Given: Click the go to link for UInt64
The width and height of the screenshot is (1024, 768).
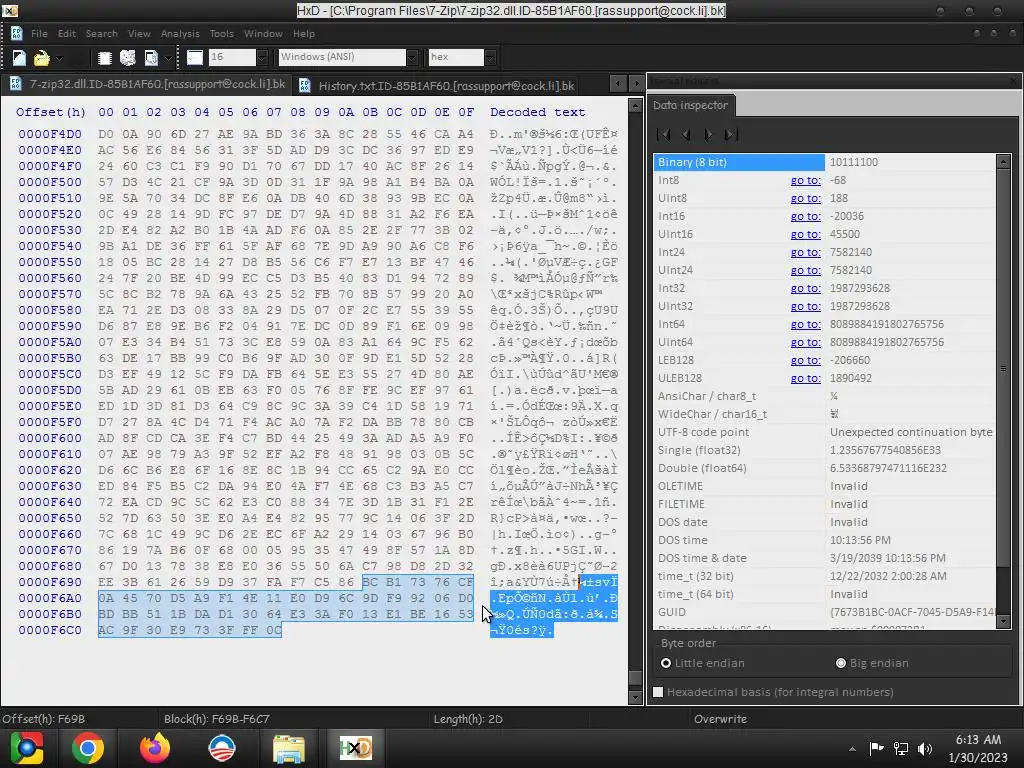Looking at the screenshot, I should coord(805,342).
